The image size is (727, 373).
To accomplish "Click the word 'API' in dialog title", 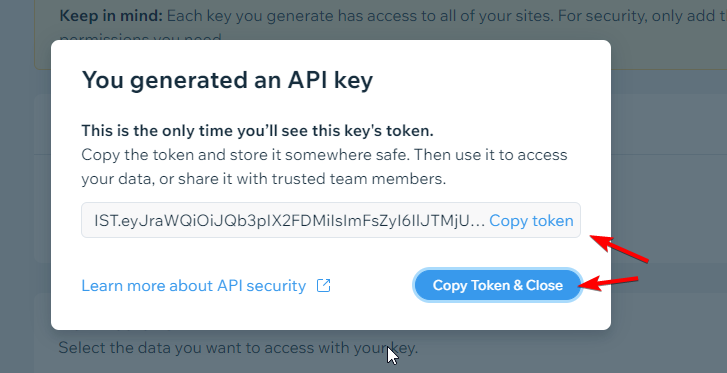I will [x=307, y=80].
